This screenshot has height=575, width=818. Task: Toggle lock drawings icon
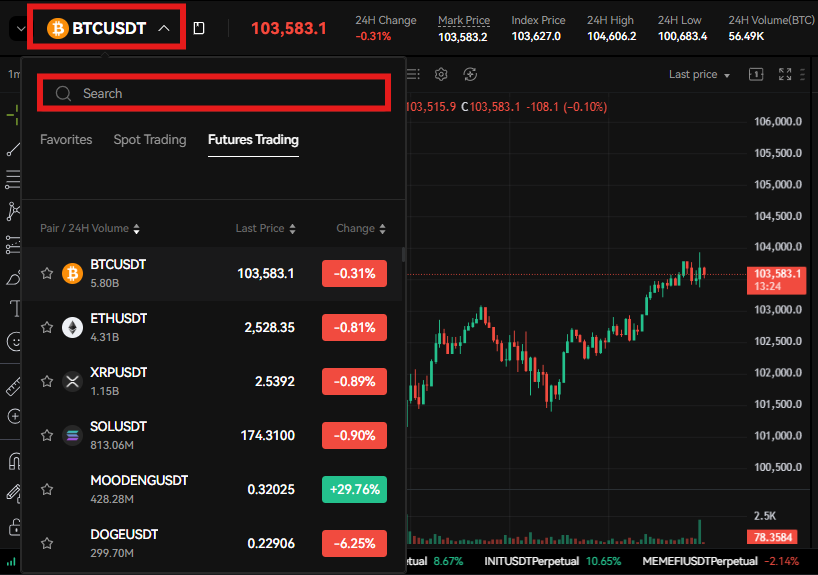point(15,527)
